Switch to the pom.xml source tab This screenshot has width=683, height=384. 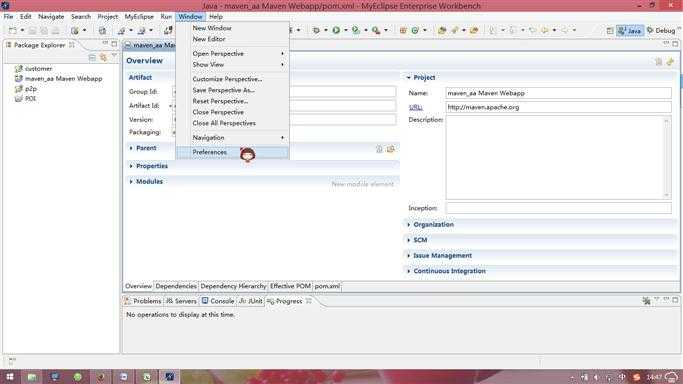point(327,286)
